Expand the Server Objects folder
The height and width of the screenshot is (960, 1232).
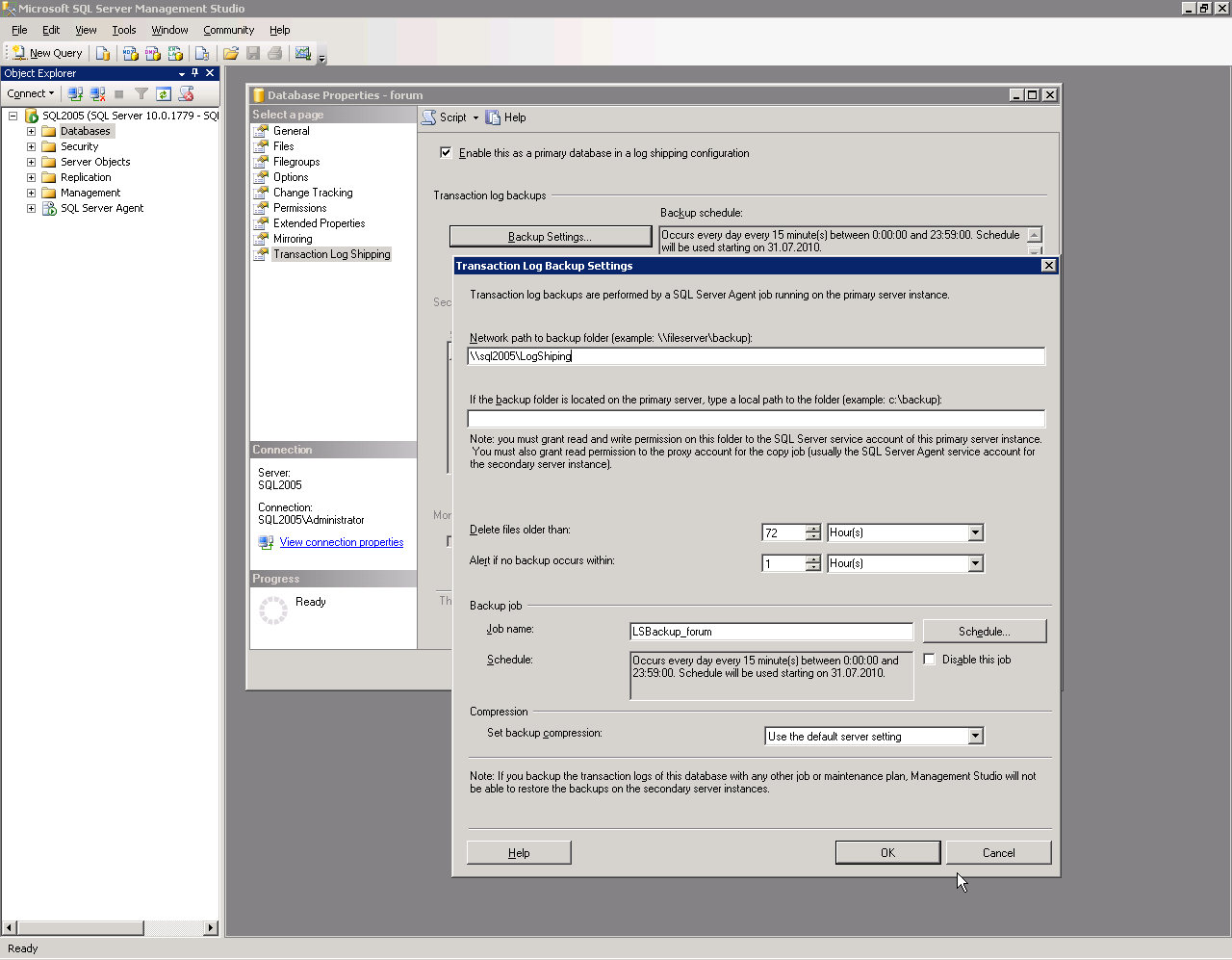[31, 162]
